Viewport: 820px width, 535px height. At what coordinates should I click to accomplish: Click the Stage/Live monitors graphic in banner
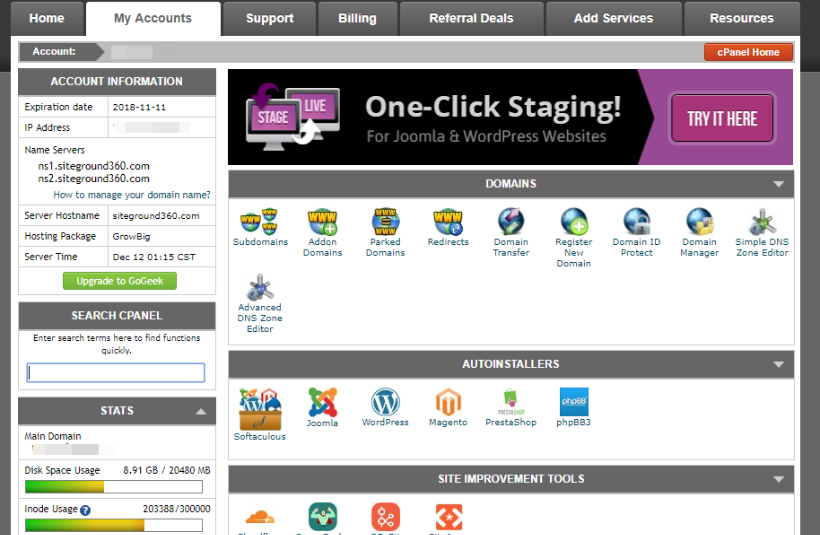292,118
